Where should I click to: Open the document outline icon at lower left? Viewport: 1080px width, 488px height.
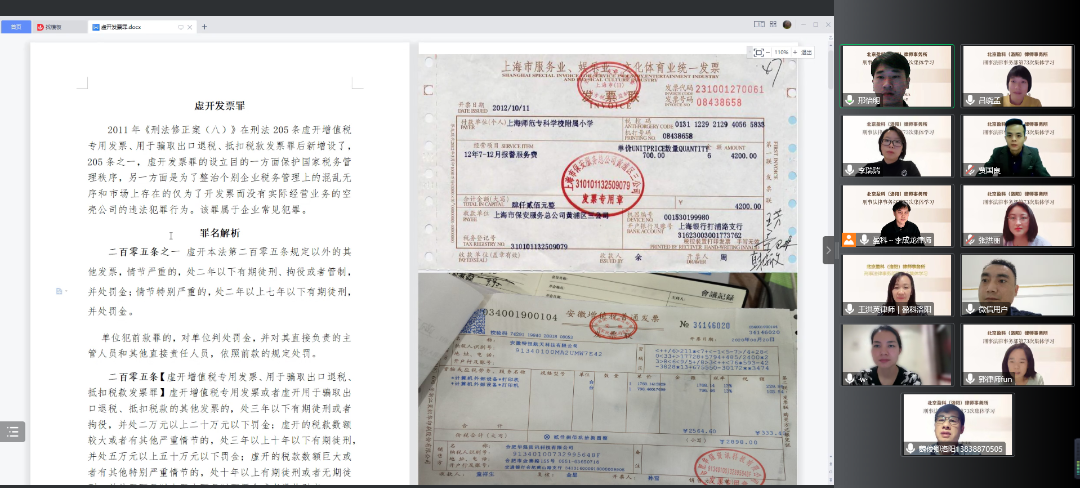tap(12, 432)
